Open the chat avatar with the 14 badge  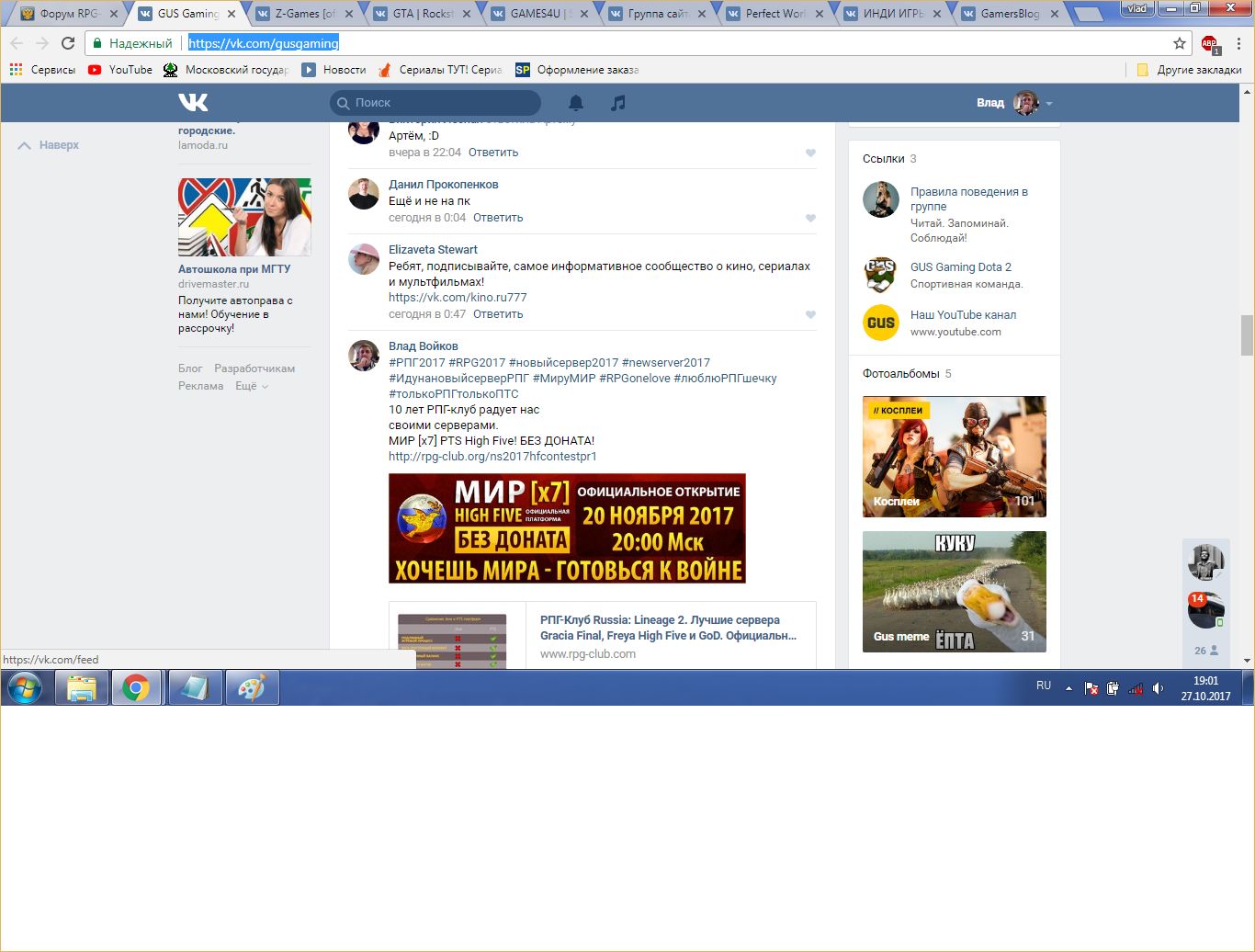point(1205,610)
